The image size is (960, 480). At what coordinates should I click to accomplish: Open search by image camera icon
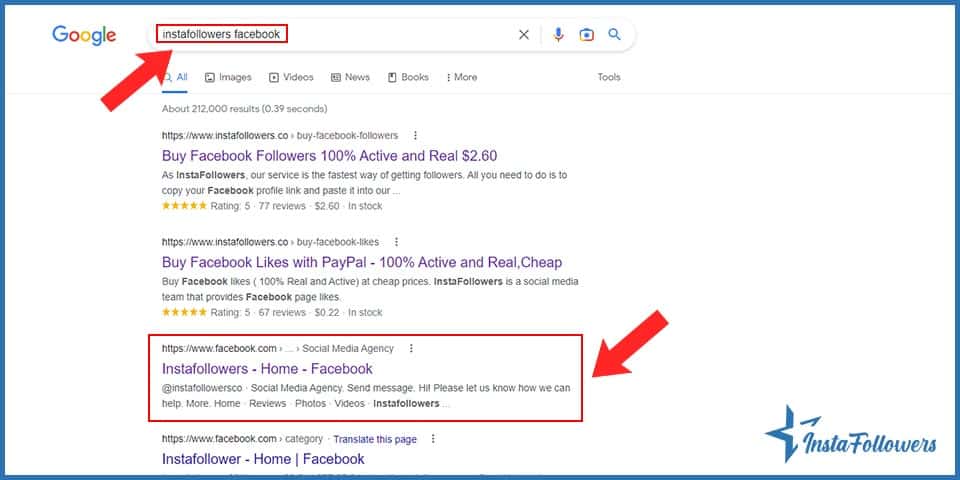click(587, 35)
